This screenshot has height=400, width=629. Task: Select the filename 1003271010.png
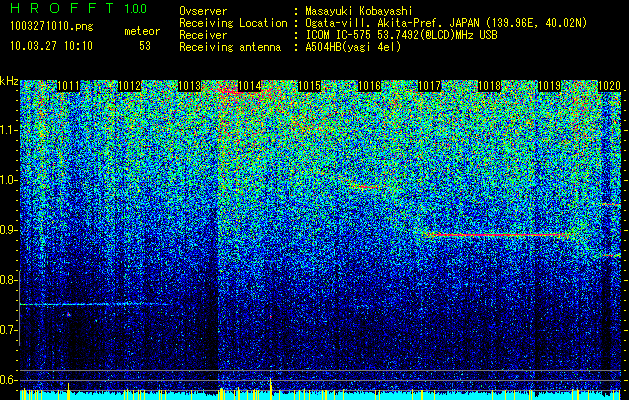click(x=52, y=27)
